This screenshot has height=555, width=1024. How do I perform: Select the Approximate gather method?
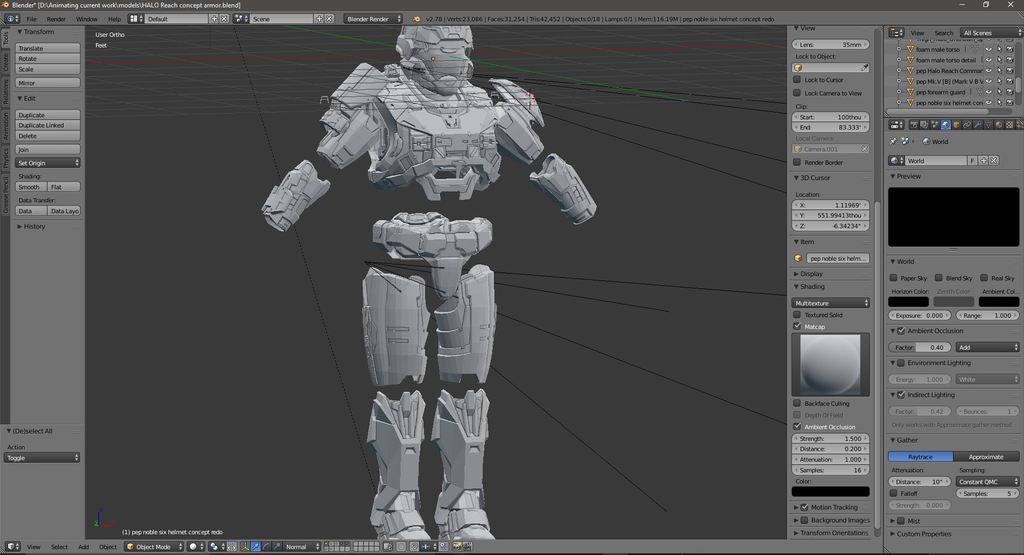point(986,456)
